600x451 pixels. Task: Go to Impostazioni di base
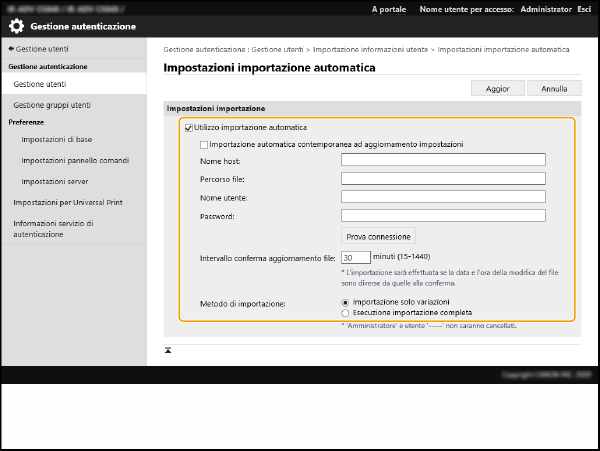point(56,139)
